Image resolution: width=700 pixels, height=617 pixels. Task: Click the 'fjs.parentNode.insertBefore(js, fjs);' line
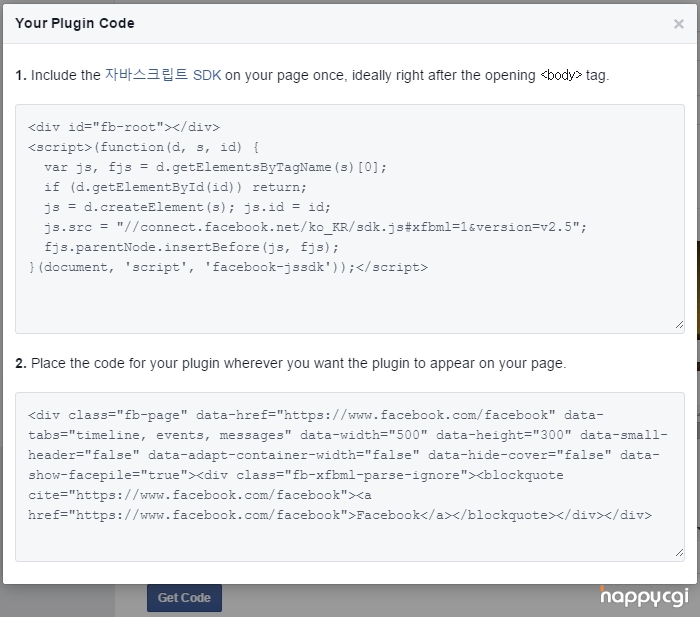192,247
